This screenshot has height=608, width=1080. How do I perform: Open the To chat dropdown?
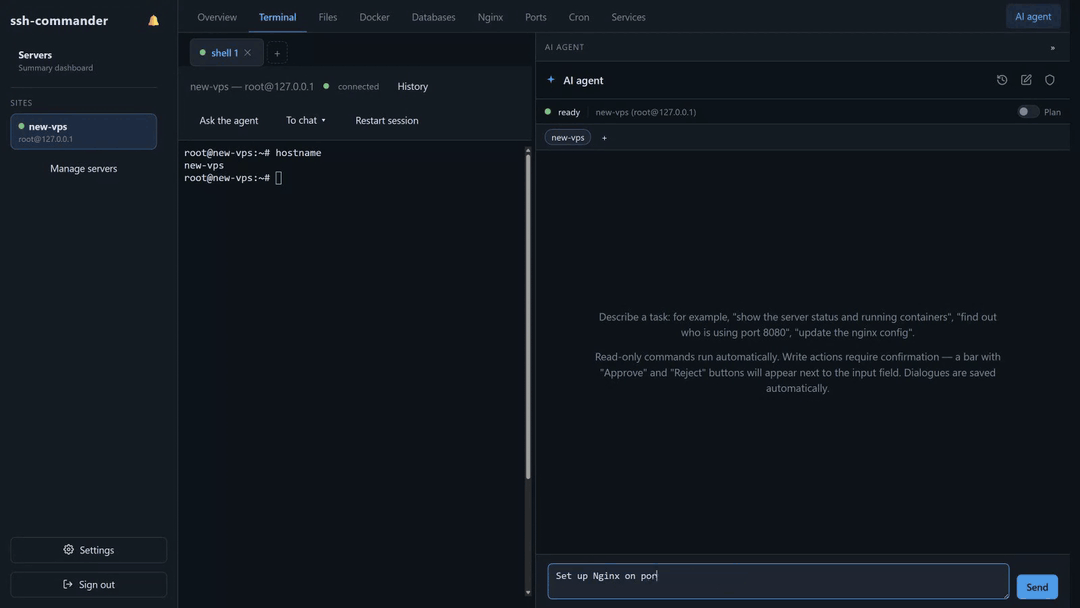pos(306,120)
